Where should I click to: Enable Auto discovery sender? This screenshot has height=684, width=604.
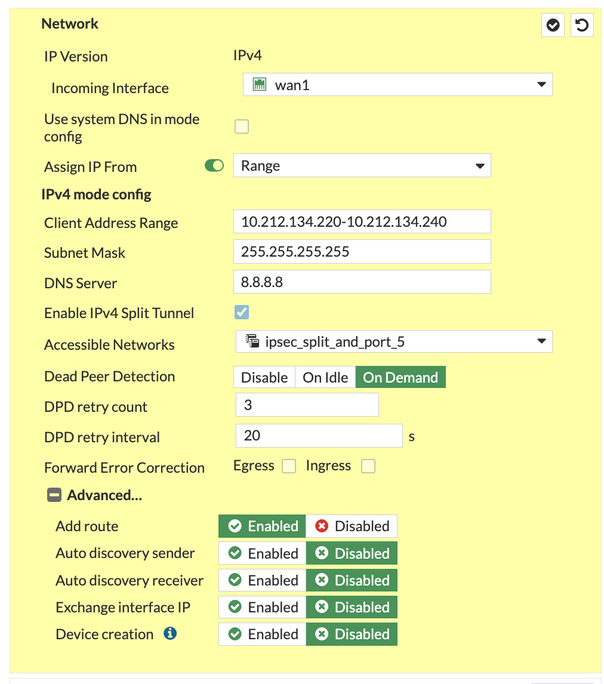262,553
